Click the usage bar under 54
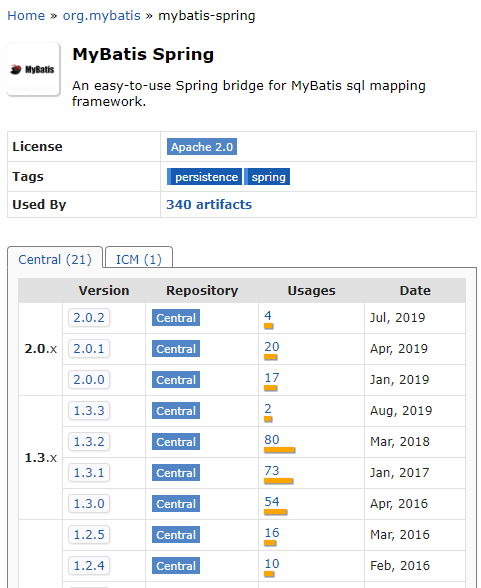The image size is (481, 588). (276, 512)
